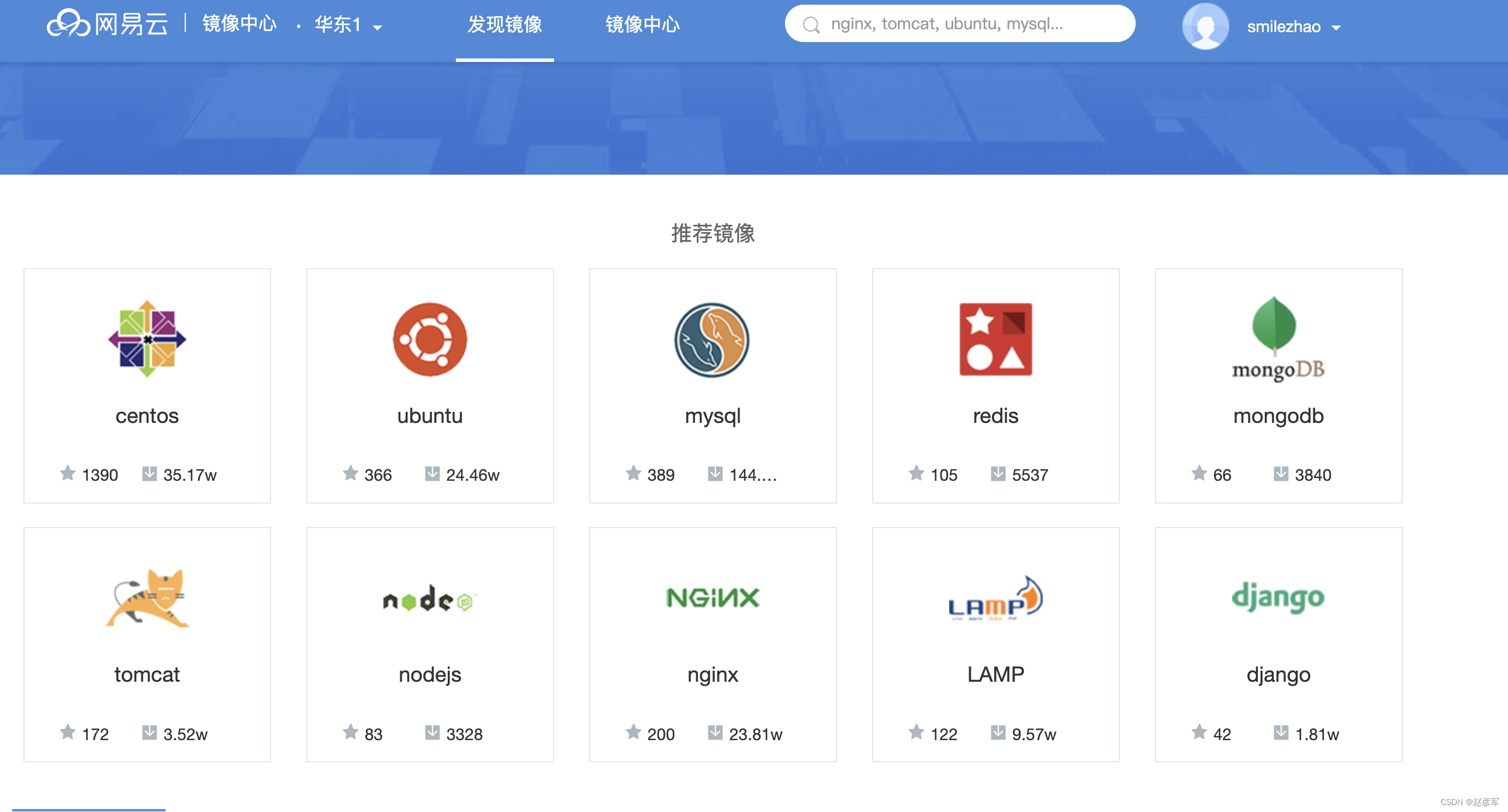Click the 镜像中心 title beside the logo

[x=240, y=24]
